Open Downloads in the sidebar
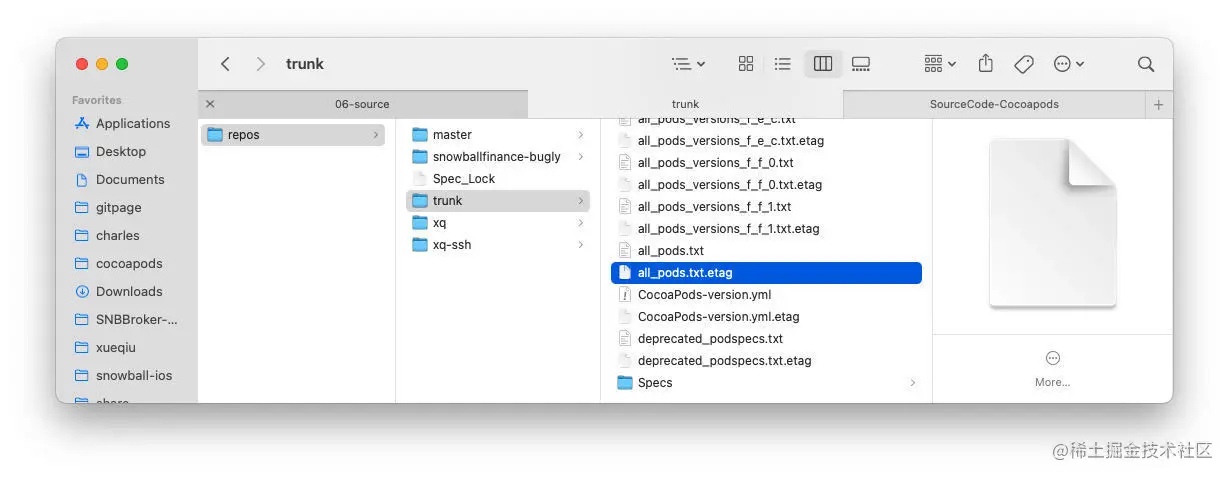Image resolution: width=1229 pixels, height=477 pixels. click(119, 292)
